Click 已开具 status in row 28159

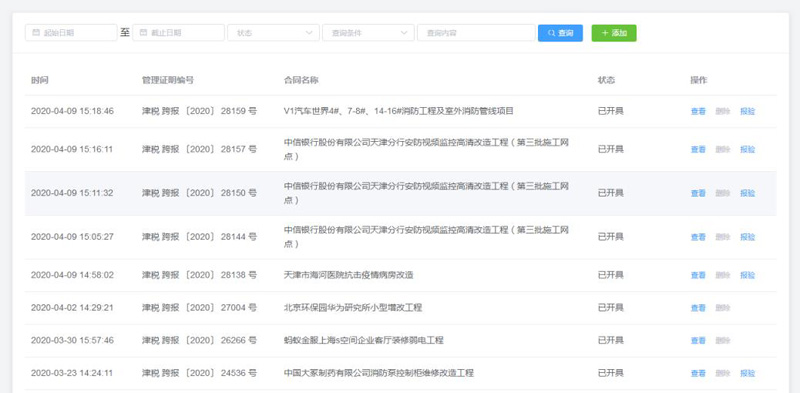(x=610, y=111)
